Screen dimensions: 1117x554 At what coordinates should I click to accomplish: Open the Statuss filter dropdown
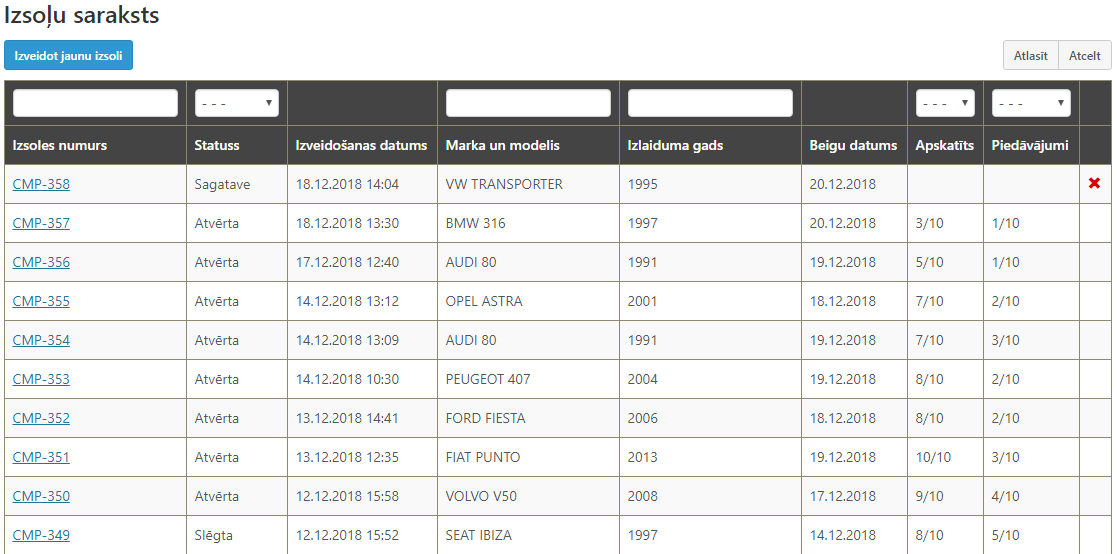coord(236,103)
